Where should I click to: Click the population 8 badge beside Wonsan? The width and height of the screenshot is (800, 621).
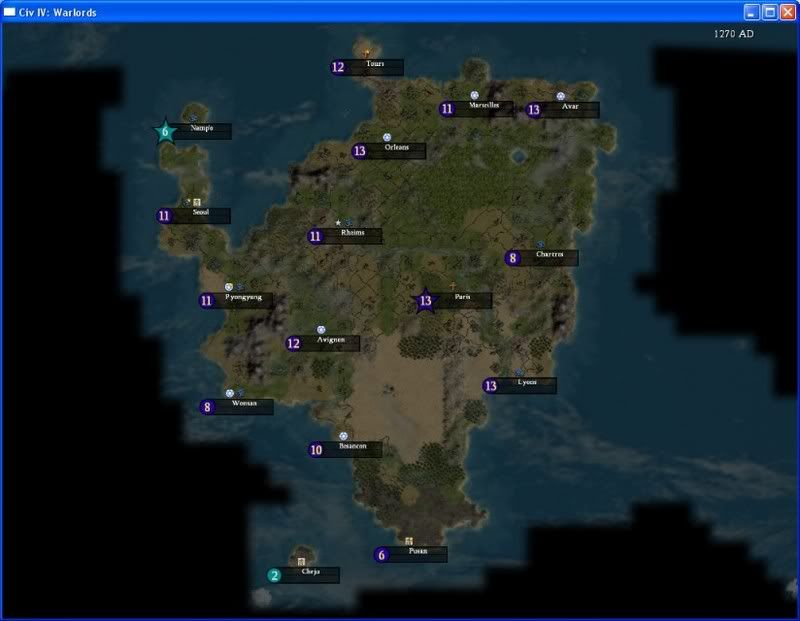click(x=207, y=407)
